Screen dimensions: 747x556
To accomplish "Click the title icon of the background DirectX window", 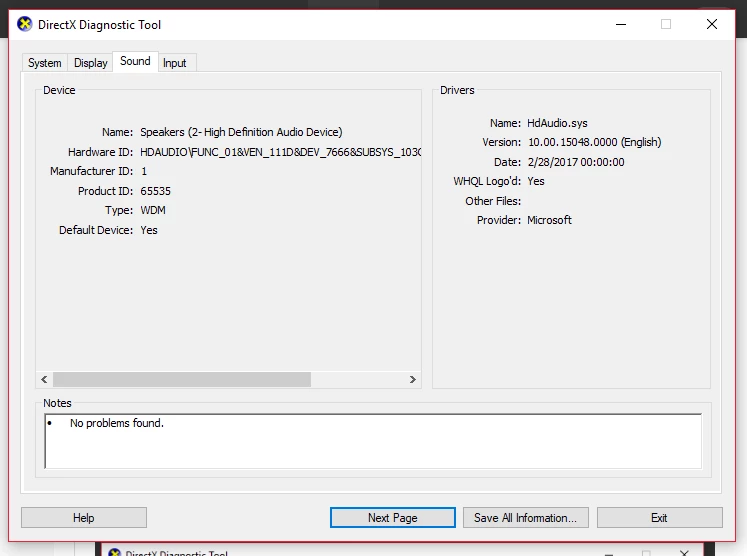I will click(114, 552).
